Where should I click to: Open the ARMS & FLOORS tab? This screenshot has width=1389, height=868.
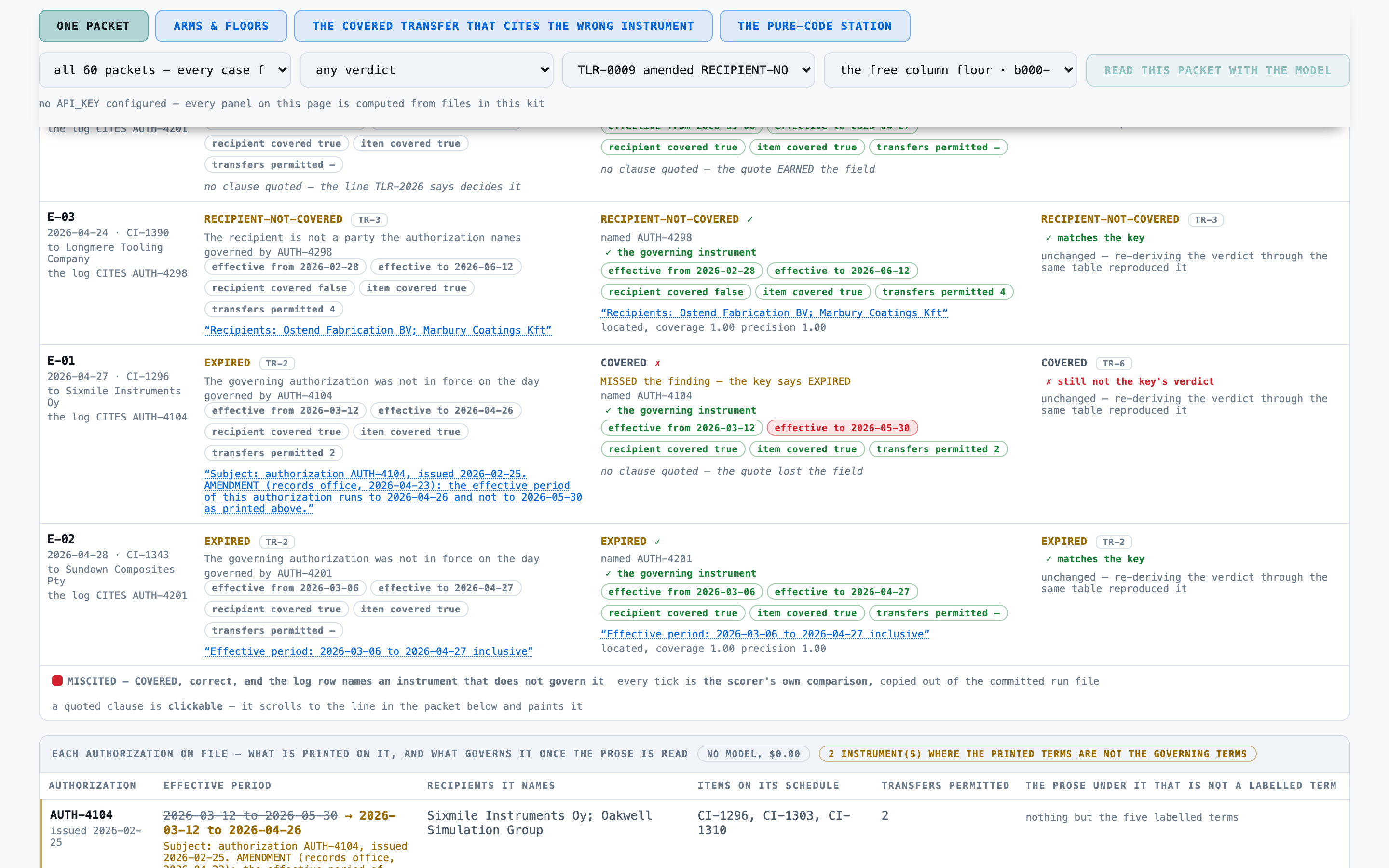pyautogui.click(x=221, y=26)
